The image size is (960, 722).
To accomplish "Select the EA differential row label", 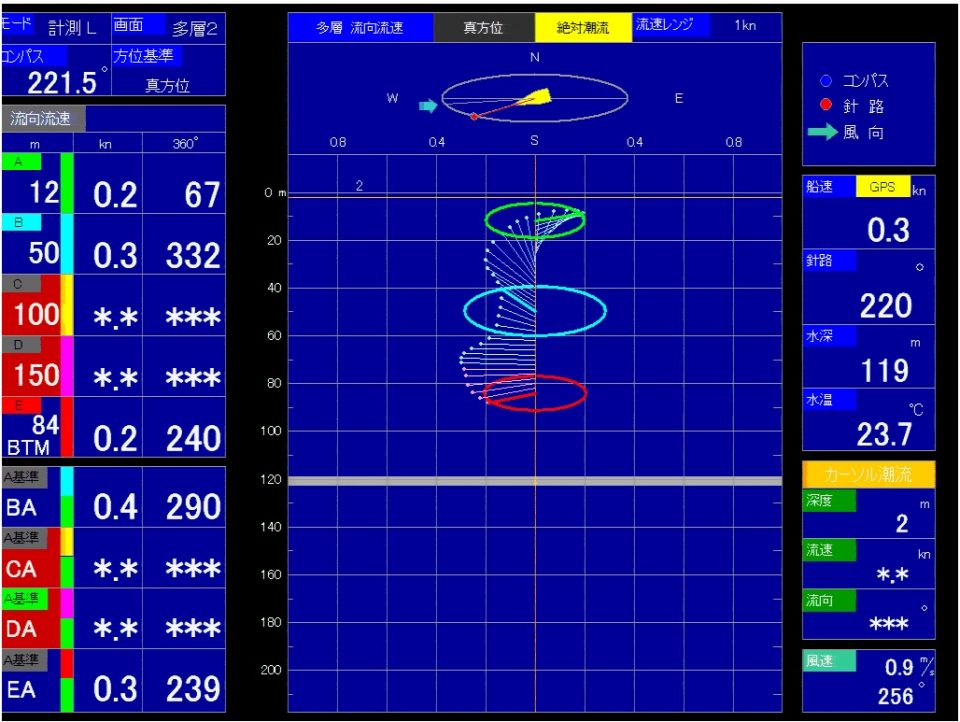I will (21, 690).
